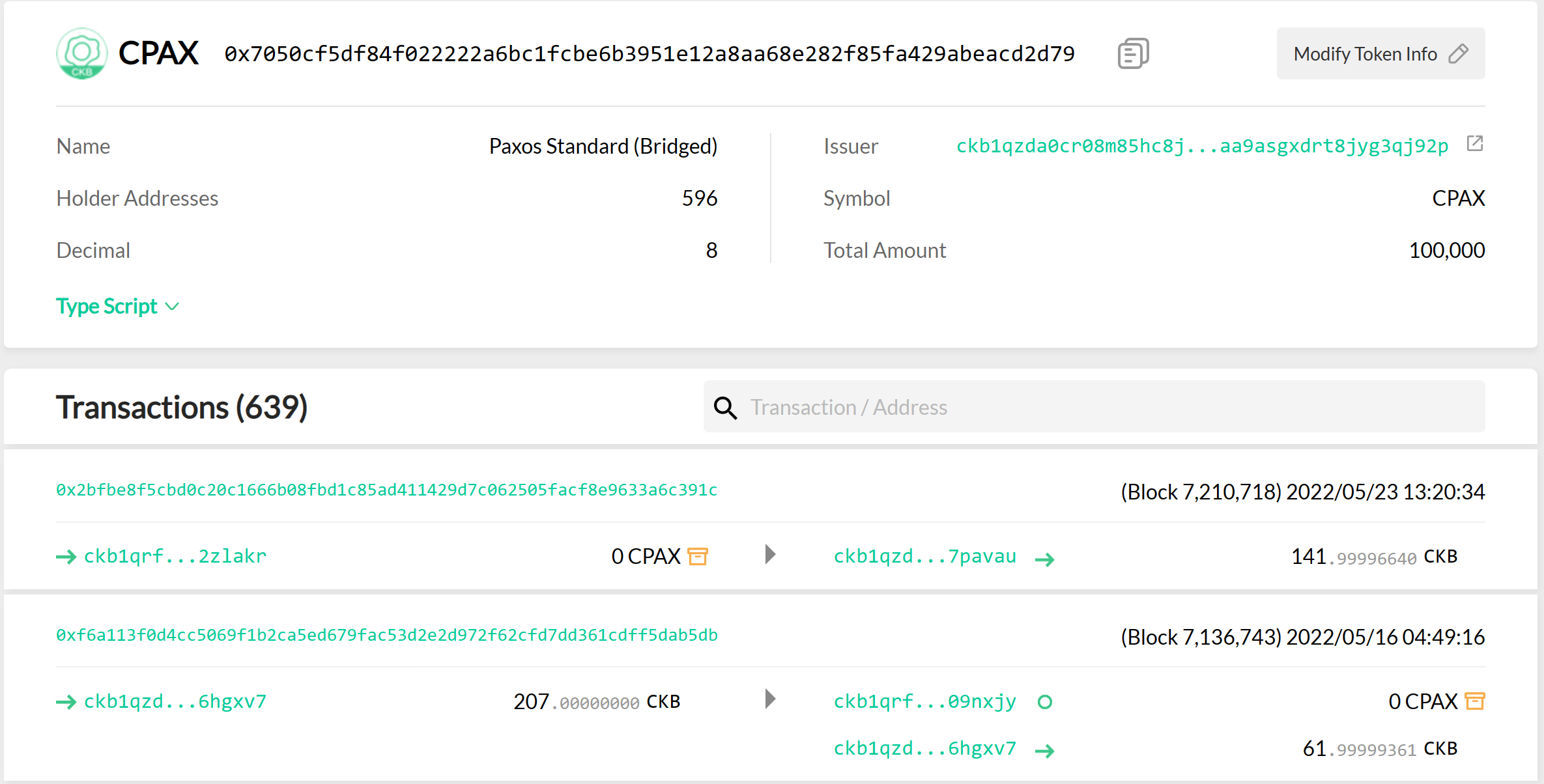Open issuer address via external link icon

click(x=1475, y=143)
